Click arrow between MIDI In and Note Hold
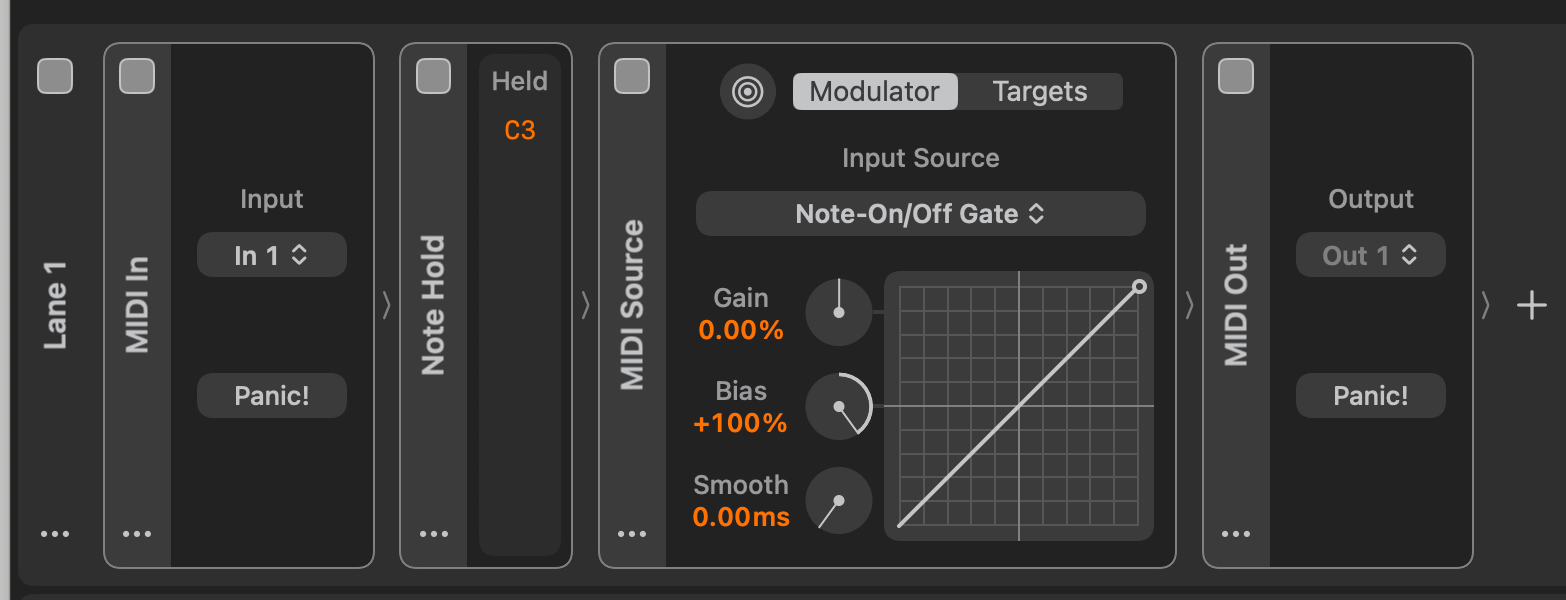This screenshot has height=600, width=1566. pos(386,306)
